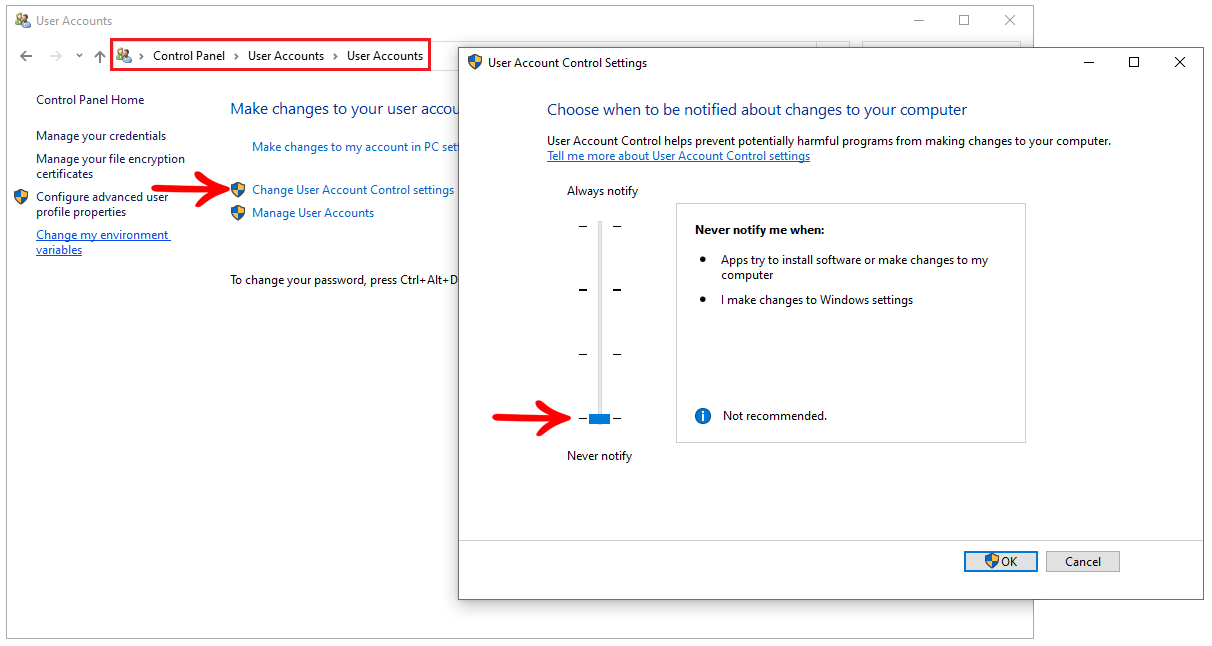
Task: Set the UAC slider to second level from top
Action: tap(600, 290)
